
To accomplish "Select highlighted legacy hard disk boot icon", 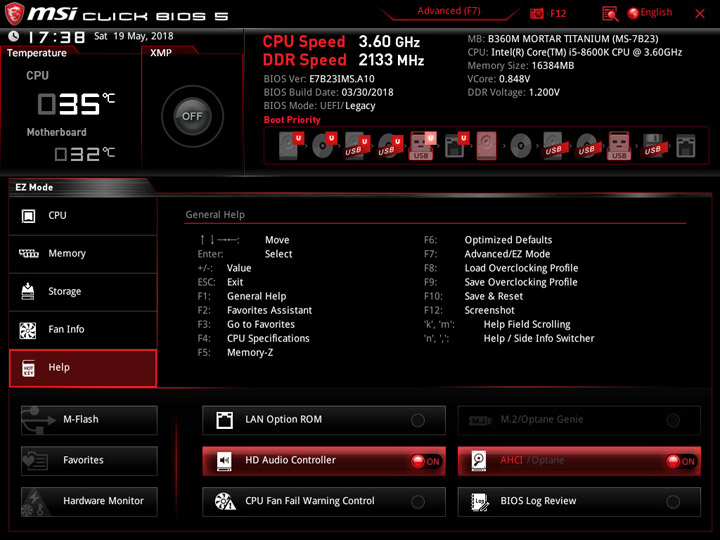I will [487, 146].
